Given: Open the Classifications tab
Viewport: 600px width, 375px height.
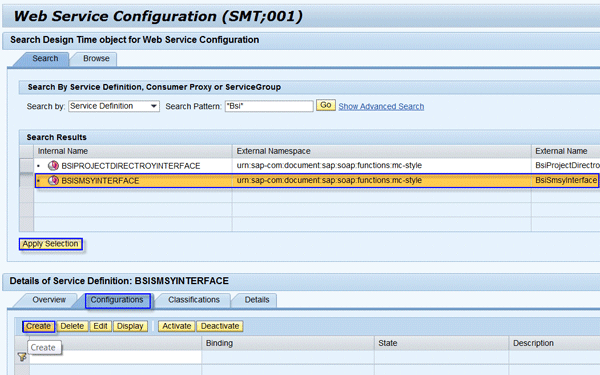Looking at the screenshot, I should pyautogui.click(x=194, y=300).
